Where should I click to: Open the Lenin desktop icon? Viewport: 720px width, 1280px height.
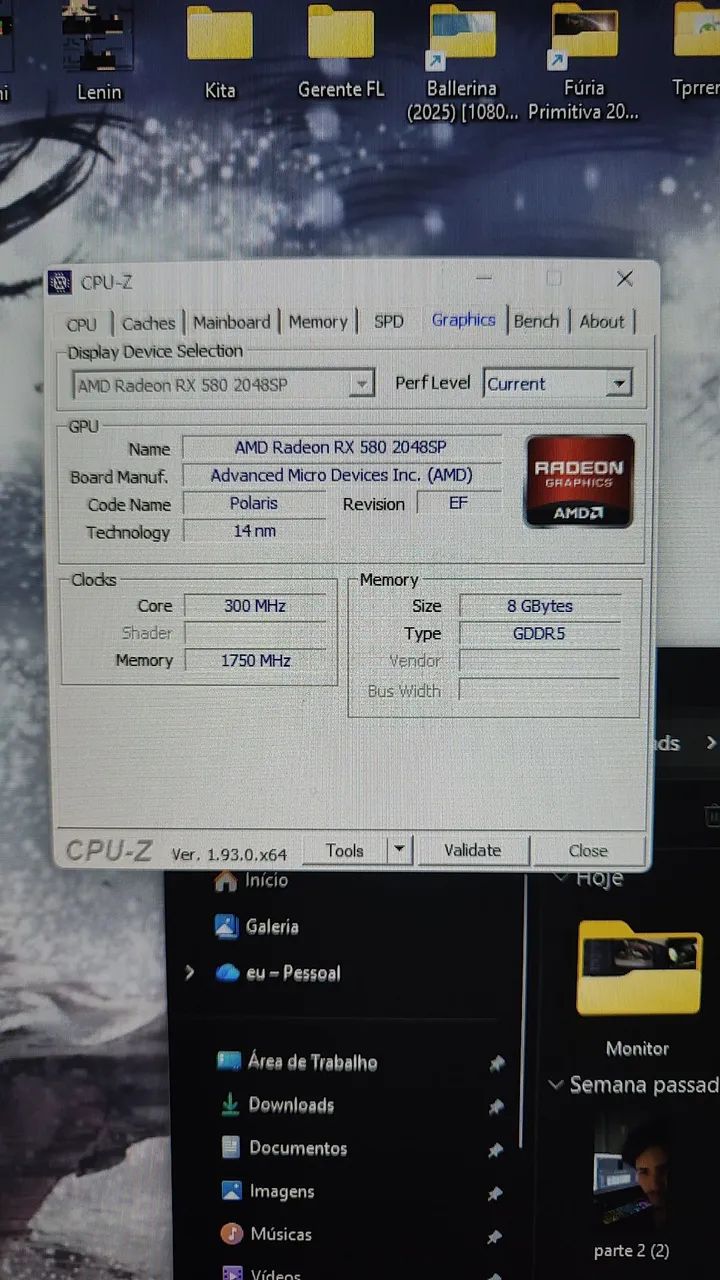pyautogui.click(x=99, y=52)
